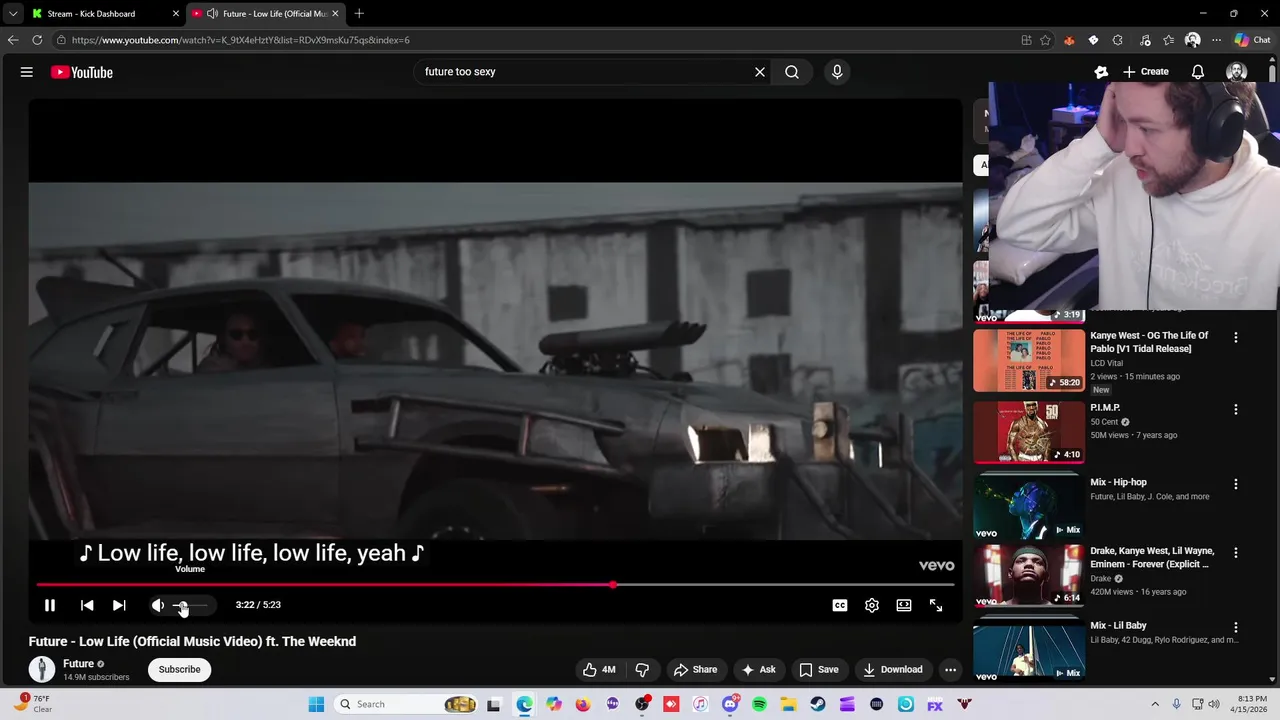1280x720 pixels.
Task: Clear the search box text
Action: click(x=760, y=72)
